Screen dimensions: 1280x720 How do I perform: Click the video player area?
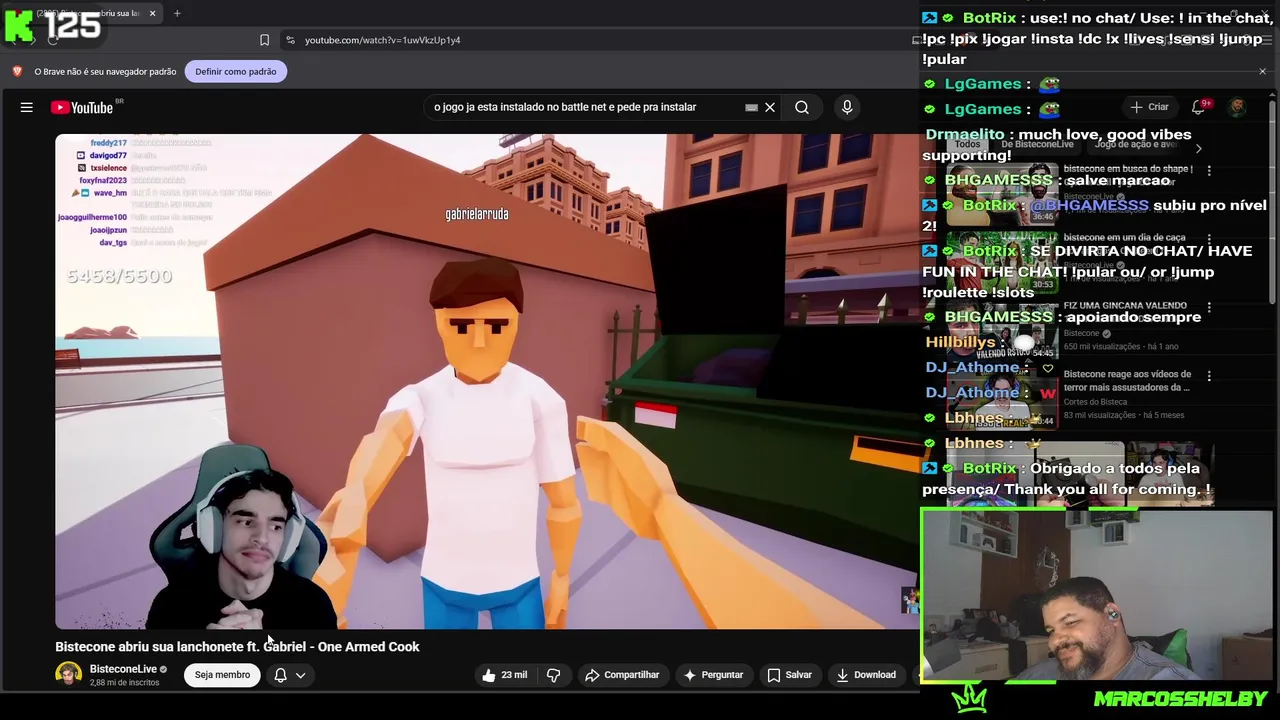[x=487, y=381]
